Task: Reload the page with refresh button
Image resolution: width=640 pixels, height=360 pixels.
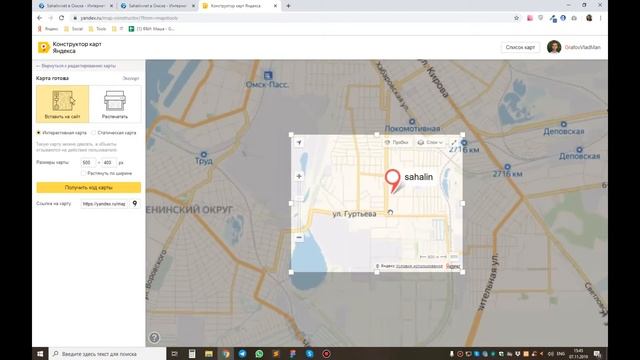Action: [62, 18]
